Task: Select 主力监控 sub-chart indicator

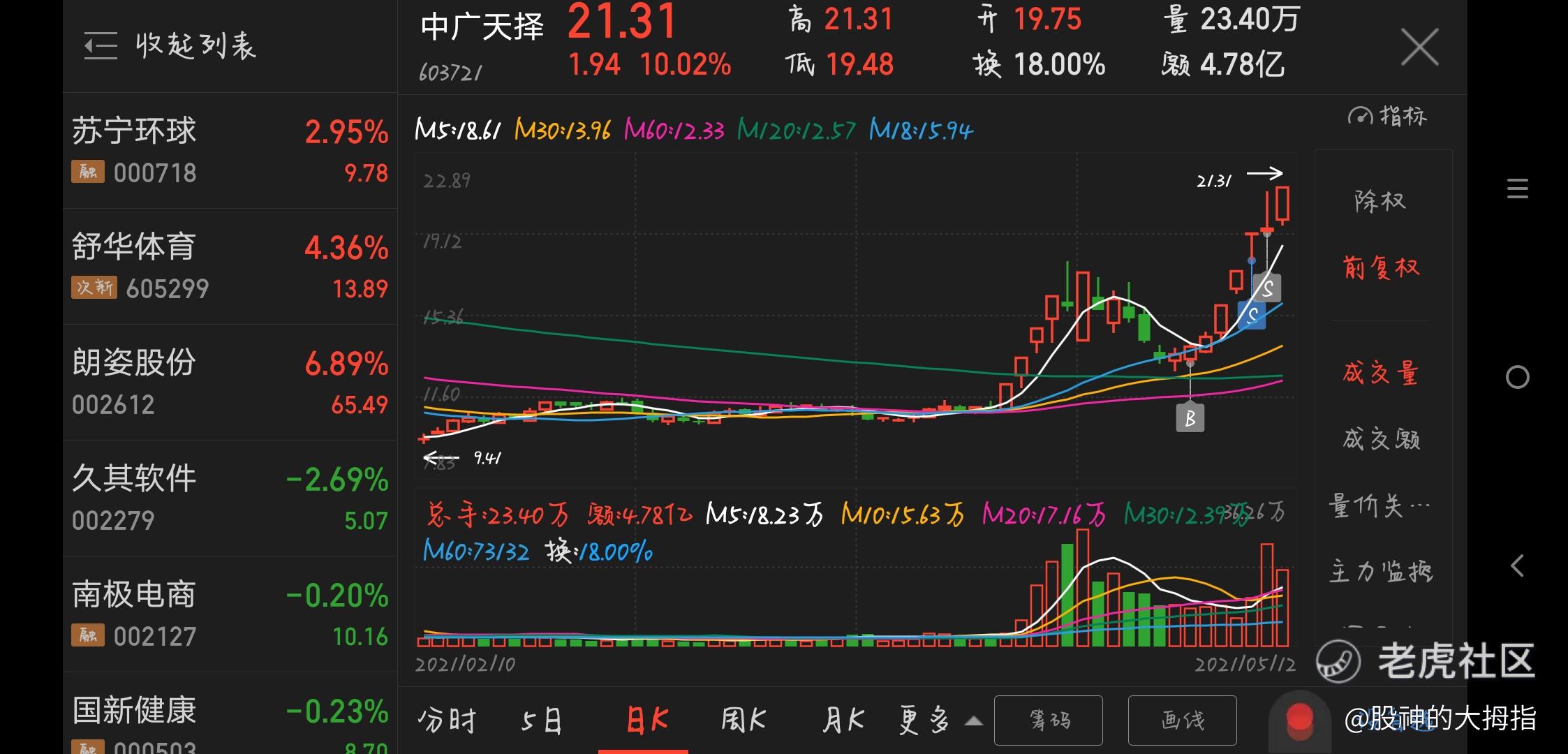Action: 1380,571
